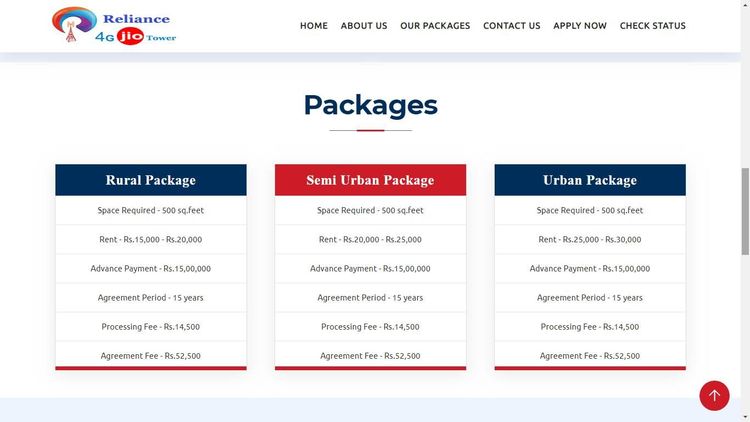Select the red Semi Urban Package header
750x422 pixels.
coord(370,180)
